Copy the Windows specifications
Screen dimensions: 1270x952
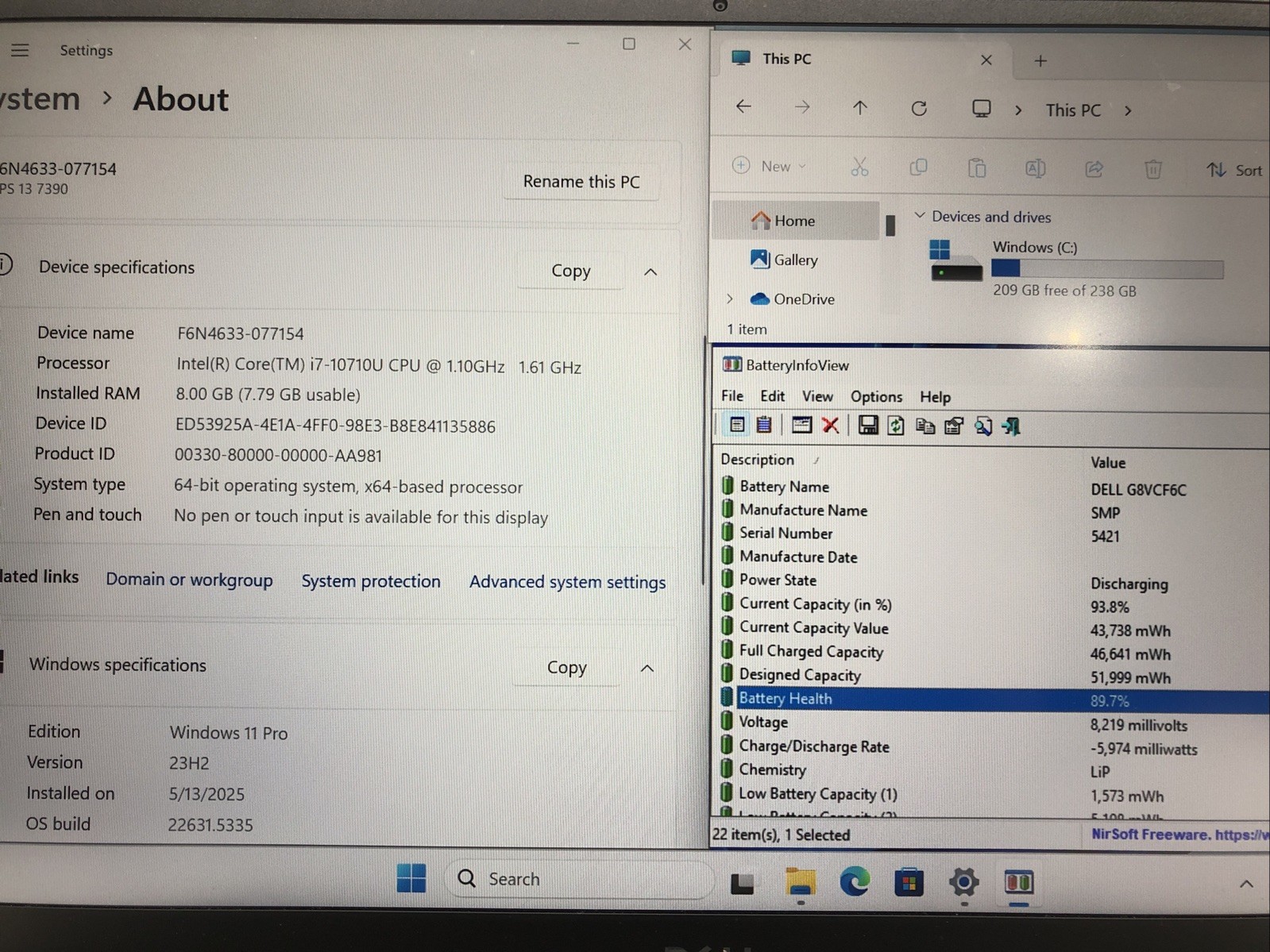point(566,667)
